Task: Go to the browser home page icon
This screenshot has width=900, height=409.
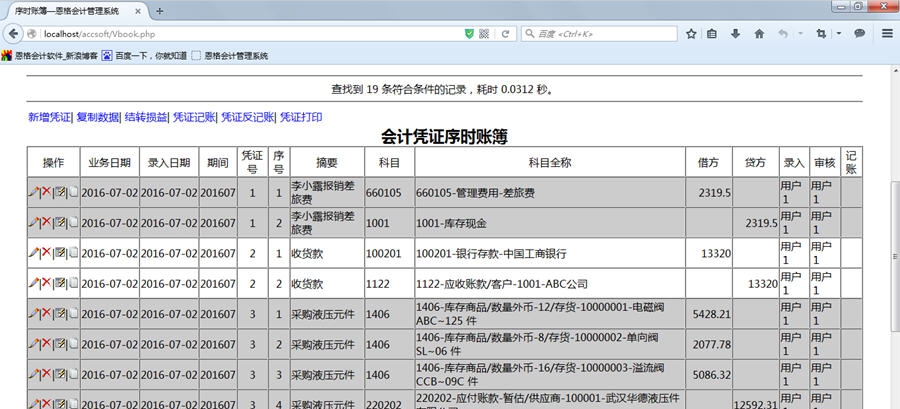Action: [x=757, y=33]
